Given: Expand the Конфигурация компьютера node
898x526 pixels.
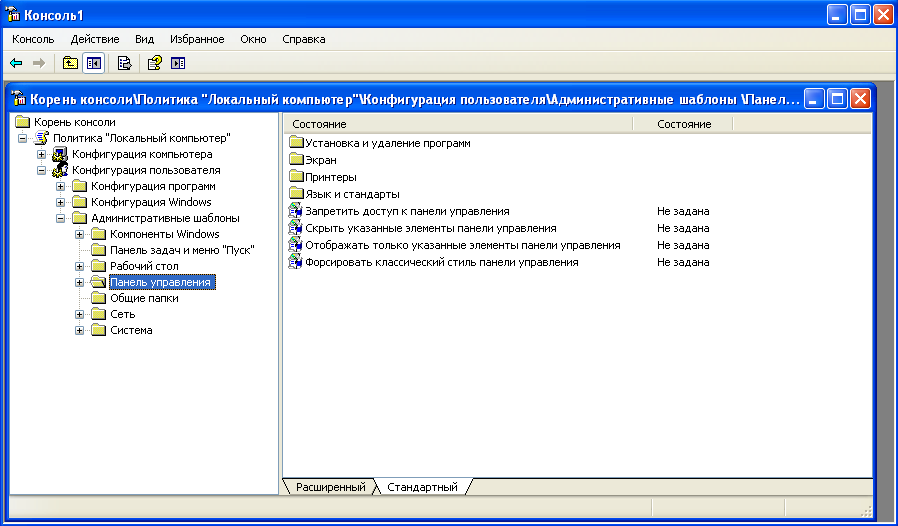Looking at the screenshot, I should point(41,154).
